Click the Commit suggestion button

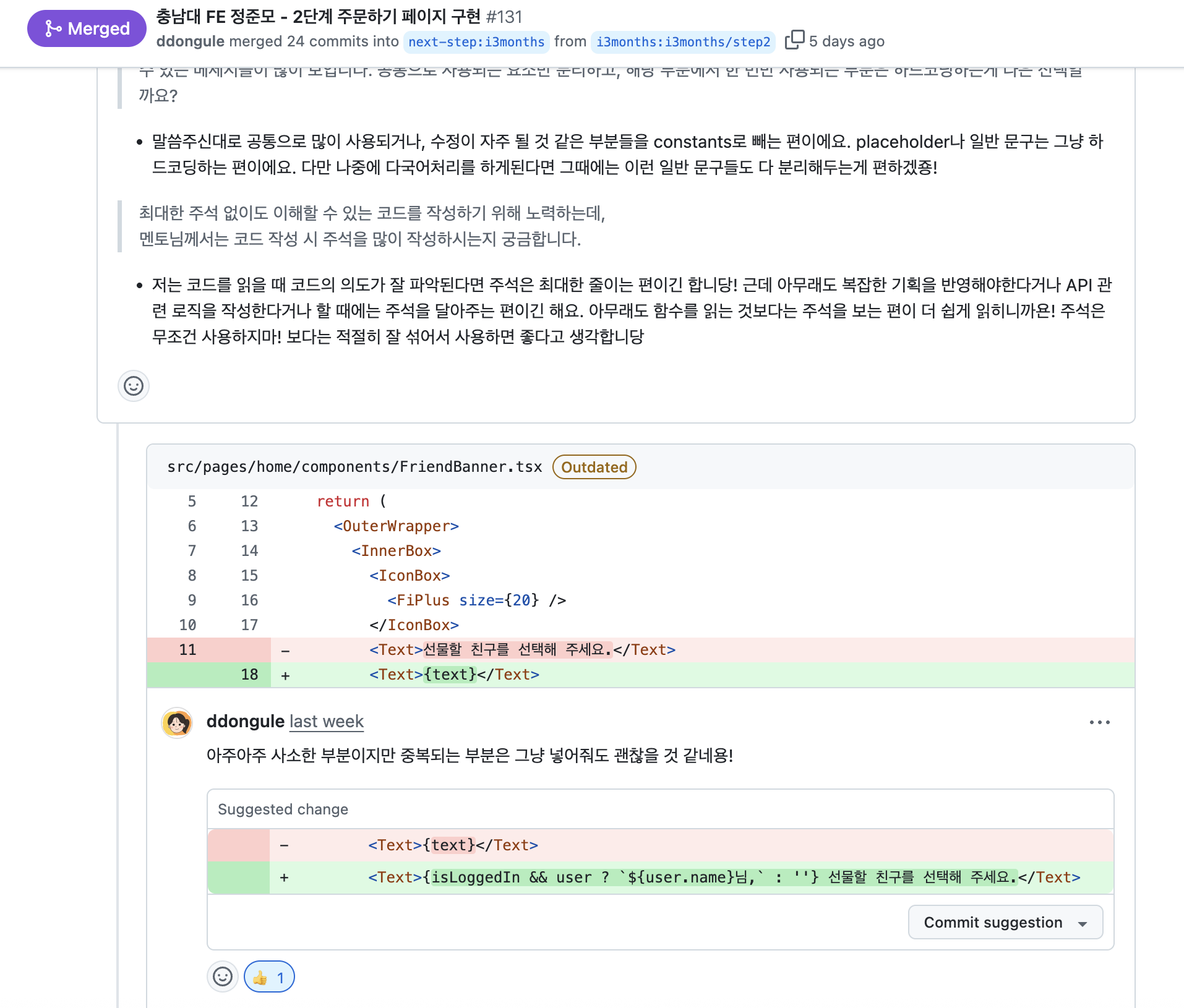[x=993, y=922]
